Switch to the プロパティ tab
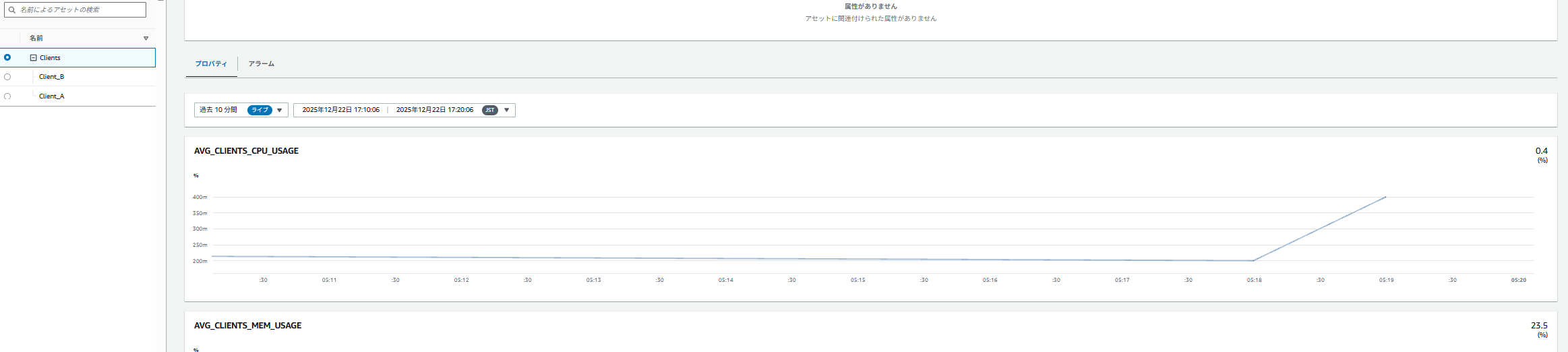Viewport: 1568px width, 352px height. [211, 64]
